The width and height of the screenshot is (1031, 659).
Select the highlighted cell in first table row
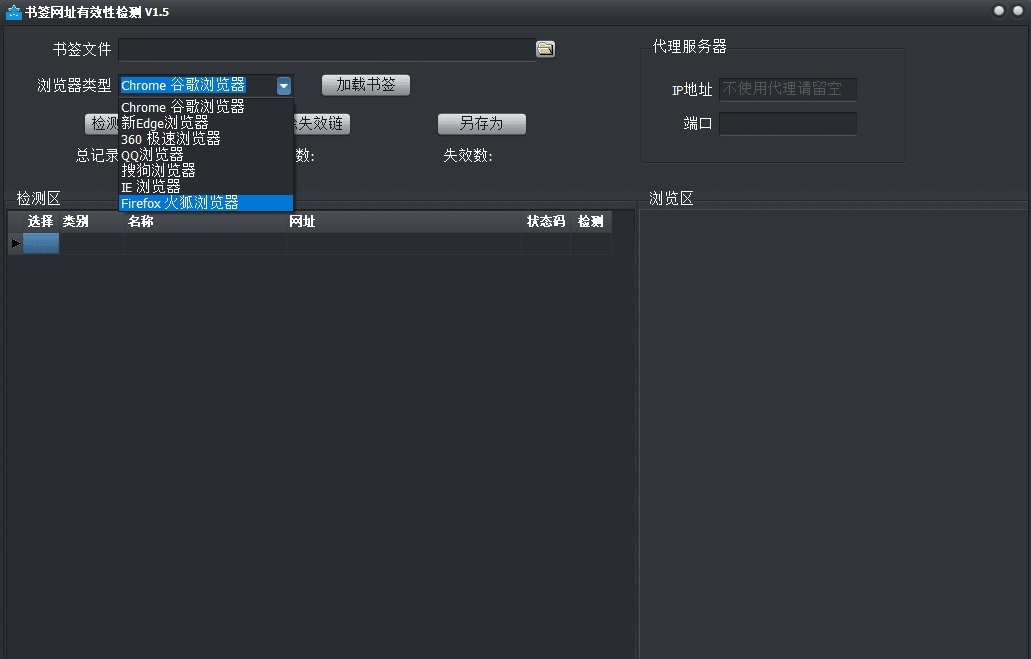[x=41, y=243]
